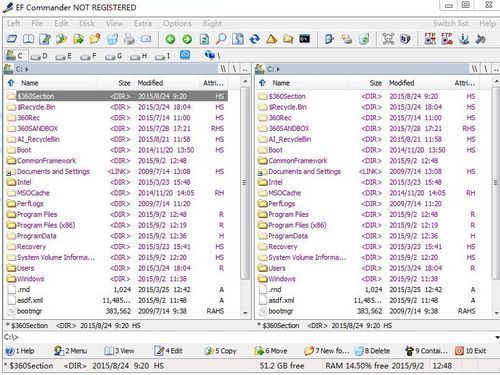This screenshot has height=375, width=500.
Task: Click the 10 Exit function button
Action: coord(471,351)
